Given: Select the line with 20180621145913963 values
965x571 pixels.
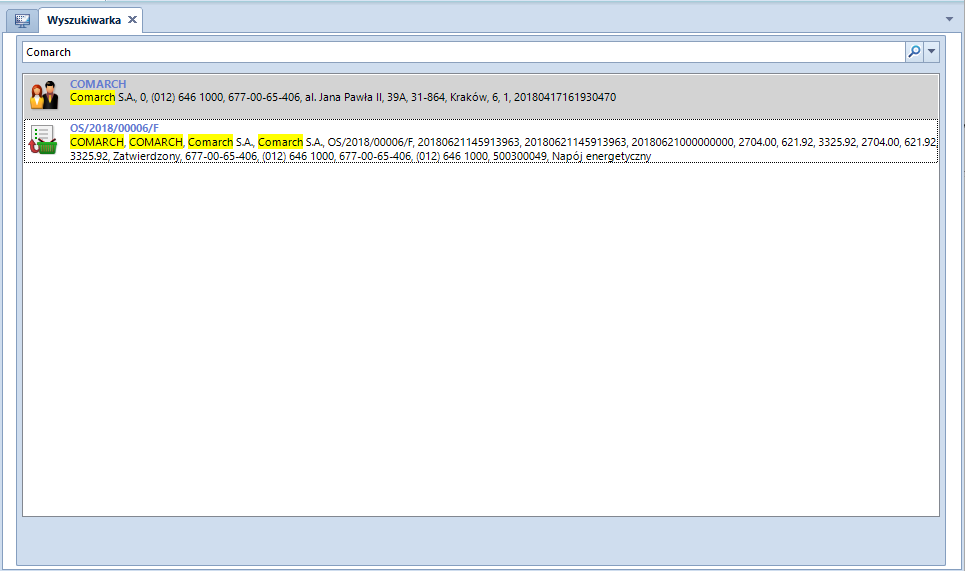Looking at the screenshot, I should pos(503,142).
